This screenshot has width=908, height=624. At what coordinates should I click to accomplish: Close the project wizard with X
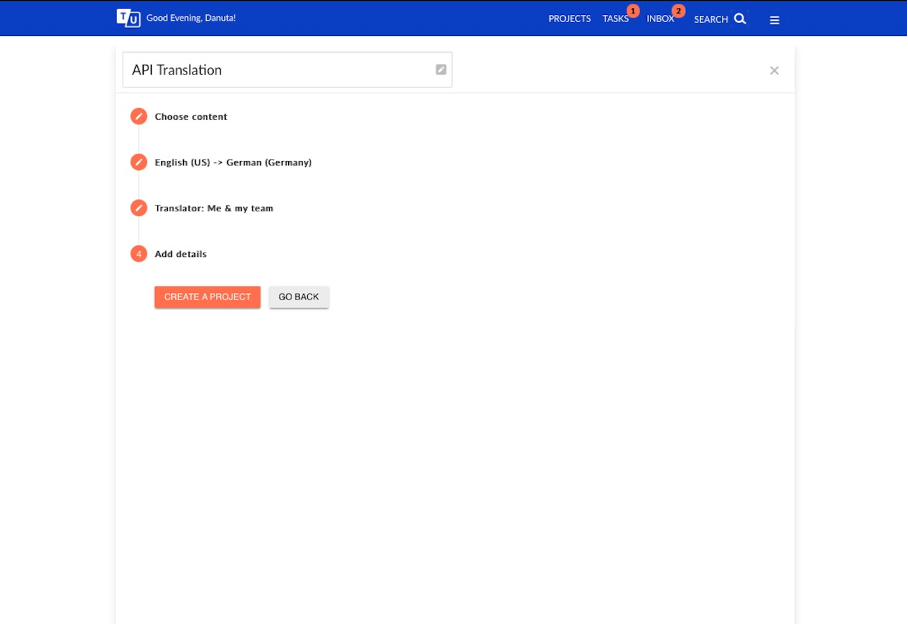[774, 71]
